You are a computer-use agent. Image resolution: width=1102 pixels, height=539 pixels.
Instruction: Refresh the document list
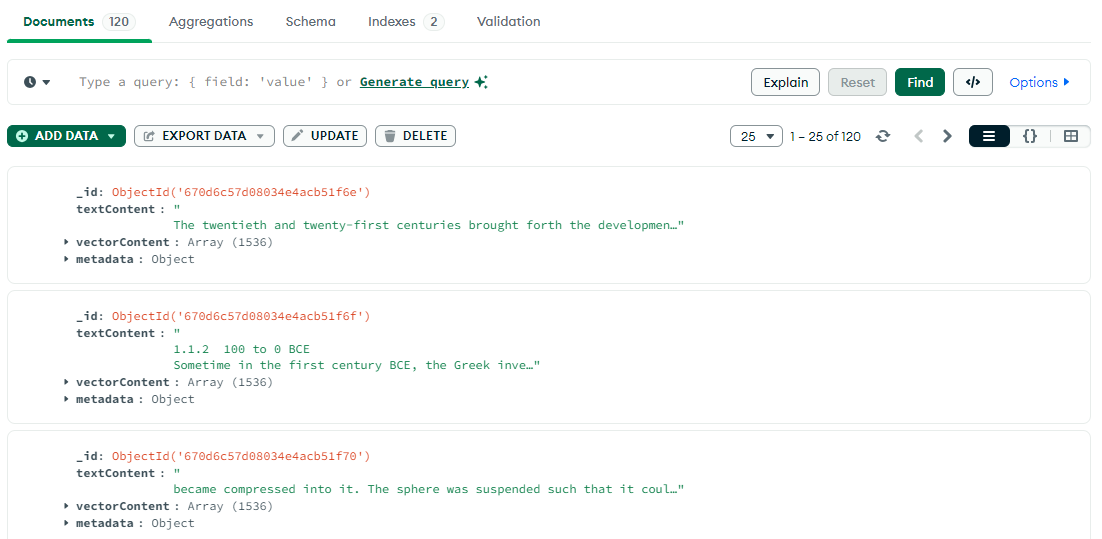[x=883, y=136]
